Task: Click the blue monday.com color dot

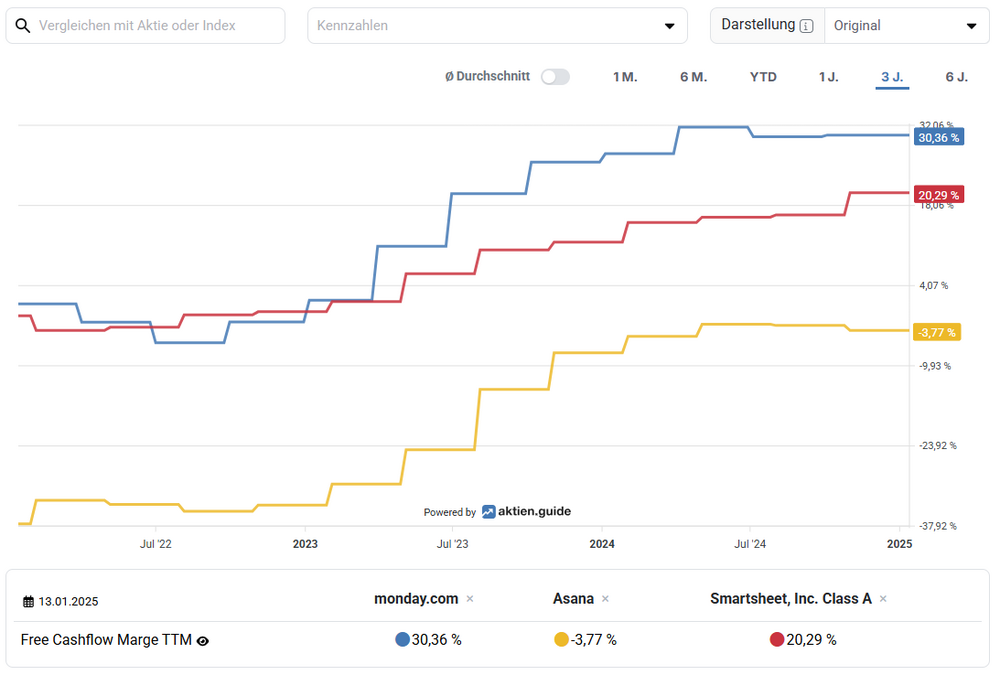Action: coord(402,640)
